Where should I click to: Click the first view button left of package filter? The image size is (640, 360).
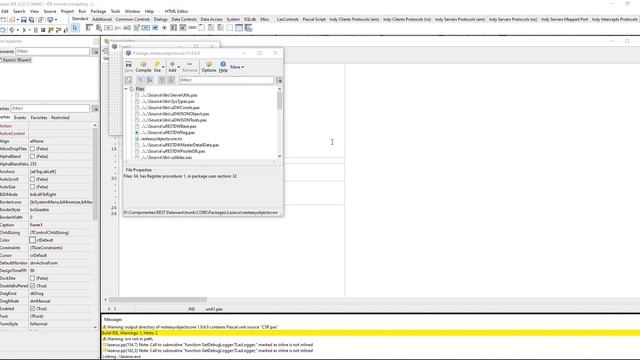pyautogui.click(x=128, y=80)
